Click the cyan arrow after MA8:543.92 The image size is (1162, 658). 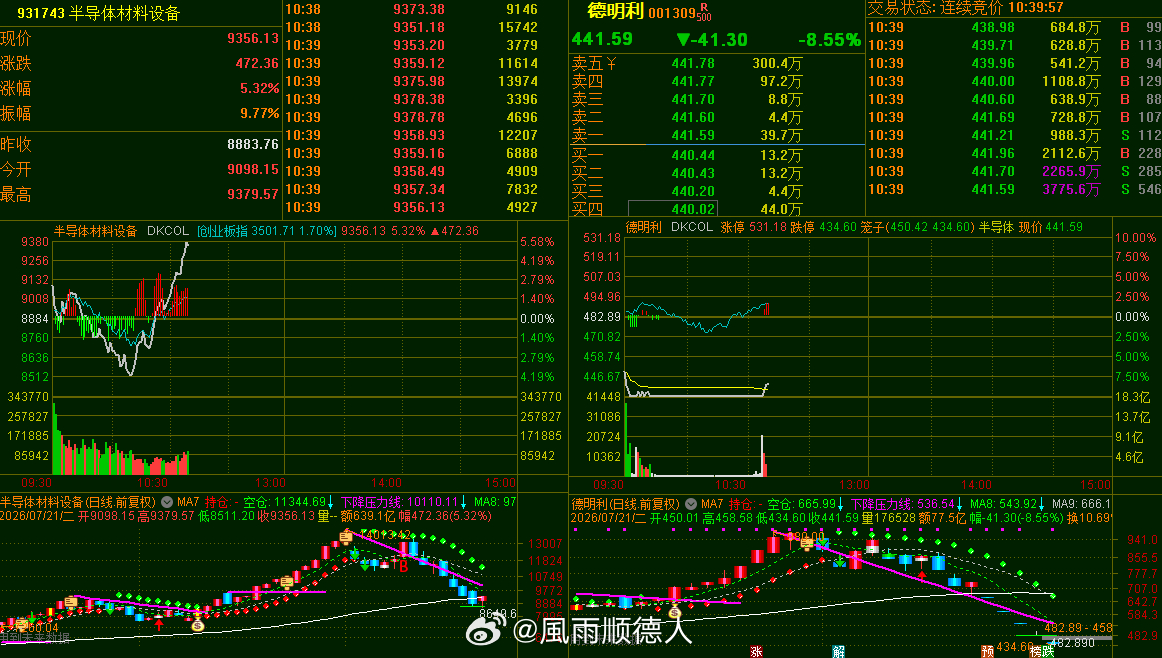point(1041,504)
